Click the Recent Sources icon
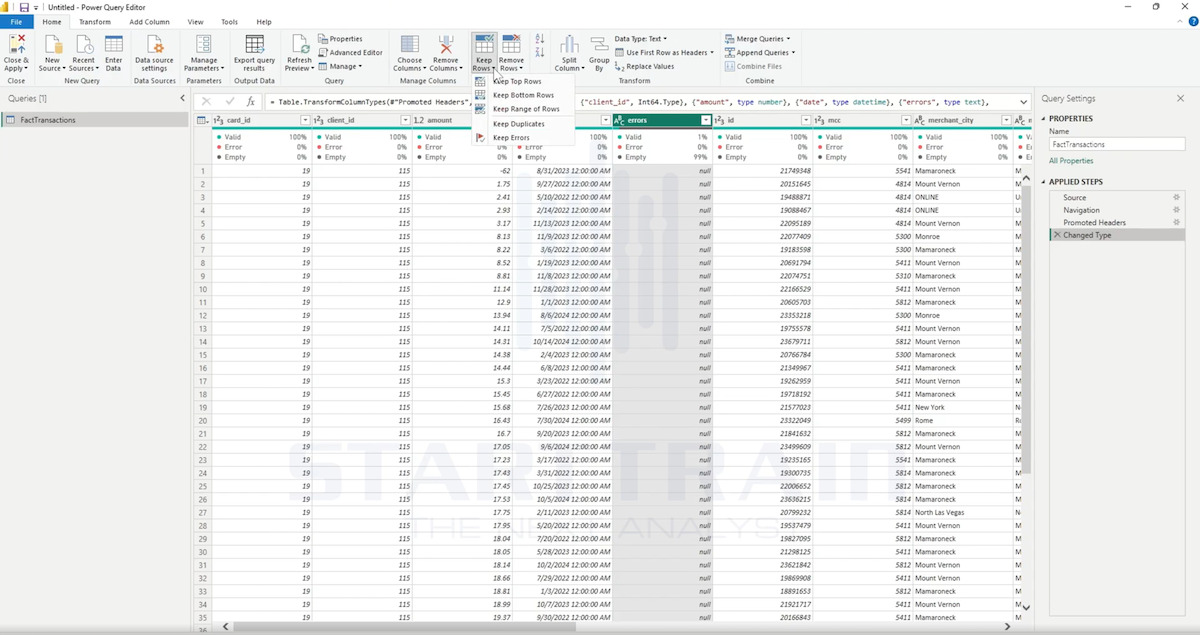This screenshot has width=1200, height=635. [x=83, y=44]
